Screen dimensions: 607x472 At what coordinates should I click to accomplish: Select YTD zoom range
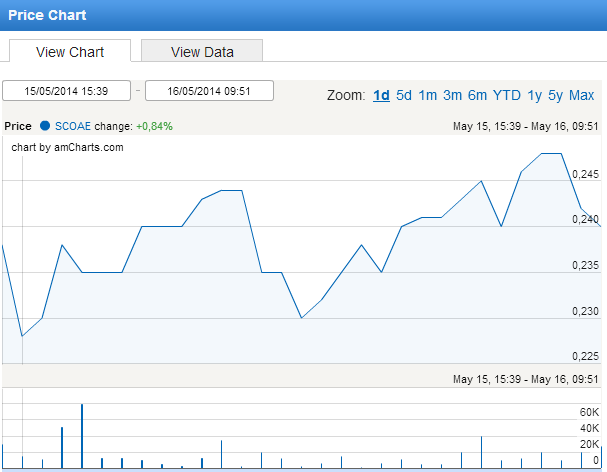click(x=507, y=95)
